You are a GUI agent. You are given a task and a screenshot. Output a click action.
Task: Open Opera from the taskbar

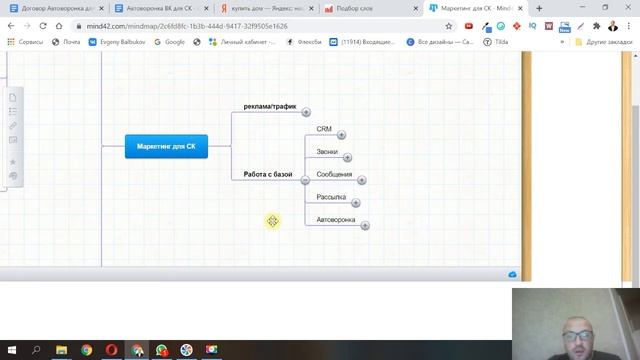point(111,350)
